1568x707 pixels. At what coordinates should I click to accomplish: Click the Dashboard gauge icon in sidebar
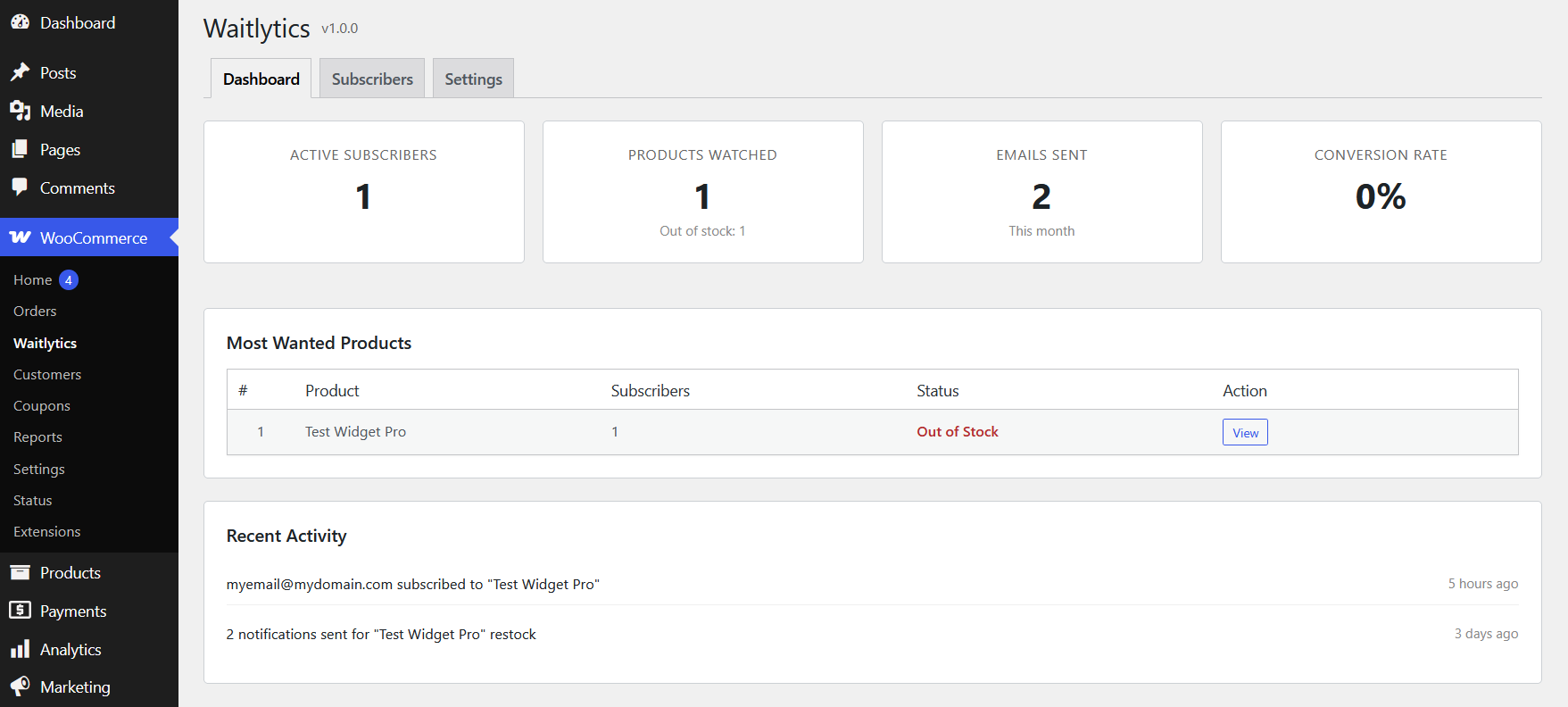pos(20,22)
